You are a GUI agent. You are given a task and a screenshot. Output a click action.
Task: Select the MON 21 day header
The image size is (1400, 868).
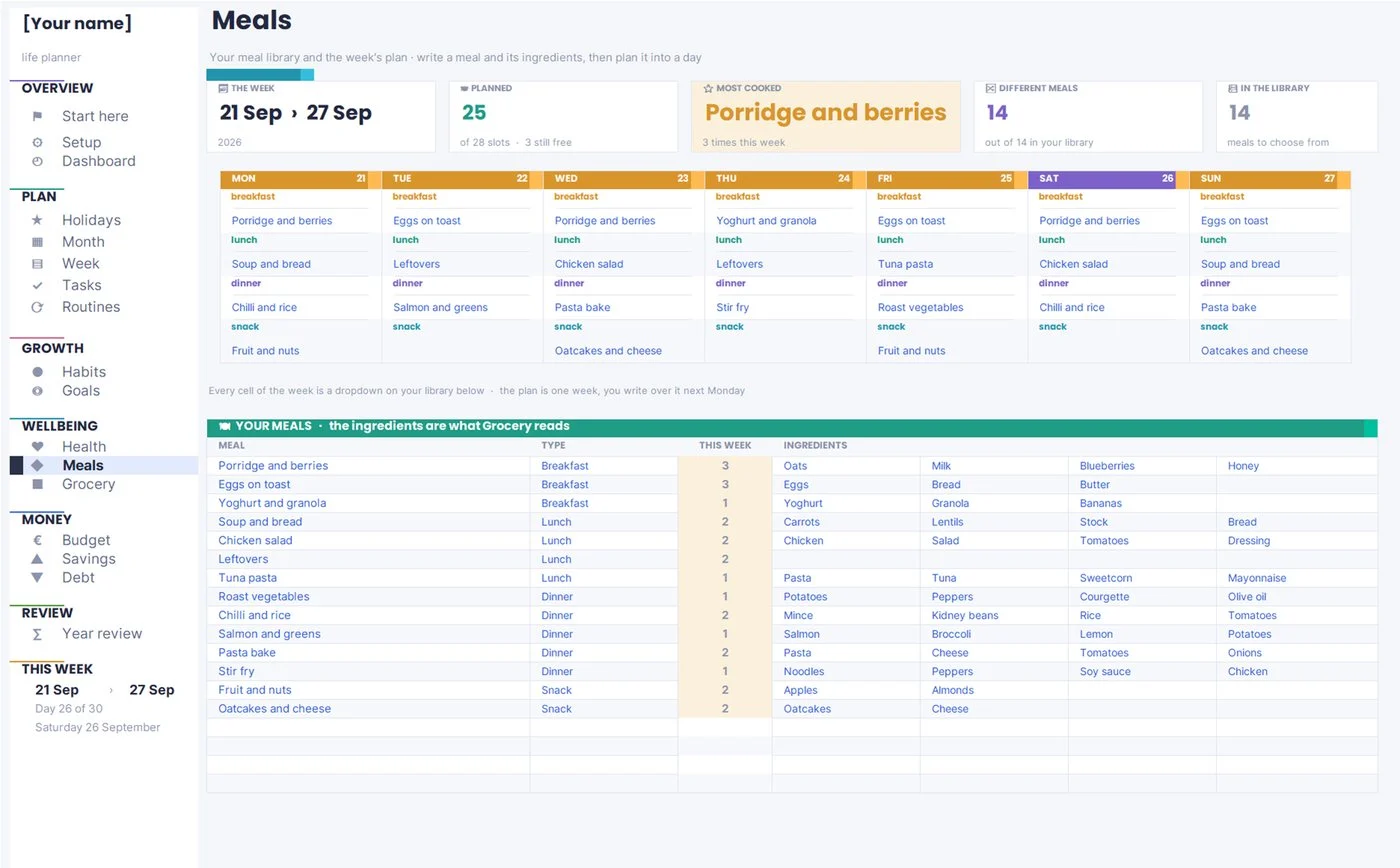(300, 179)
